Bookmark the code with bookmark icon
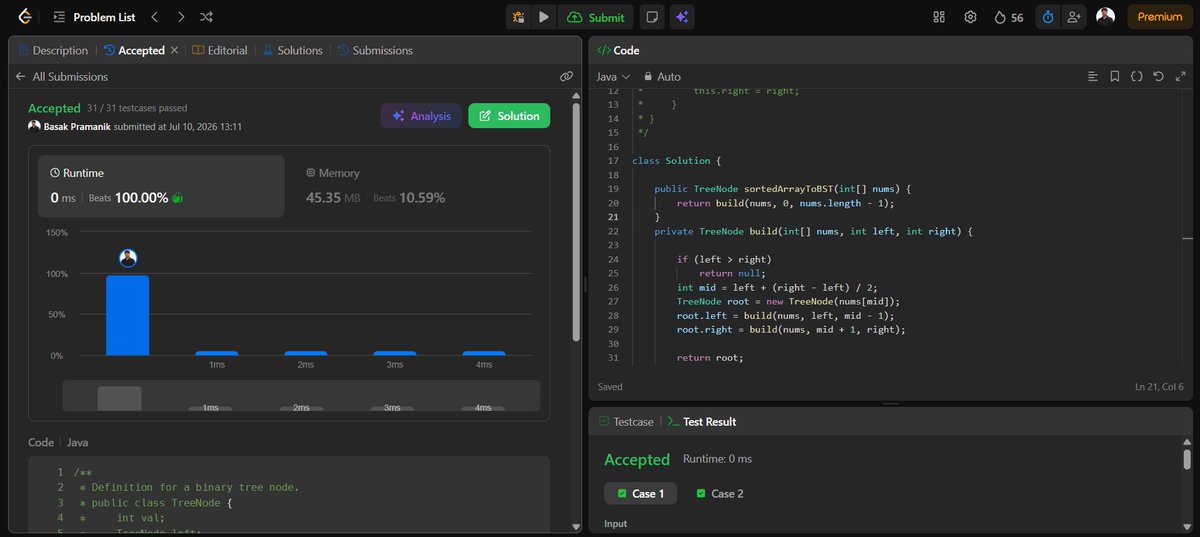Viewport: 1200px width, 537px height. [x=1115, y=76]
